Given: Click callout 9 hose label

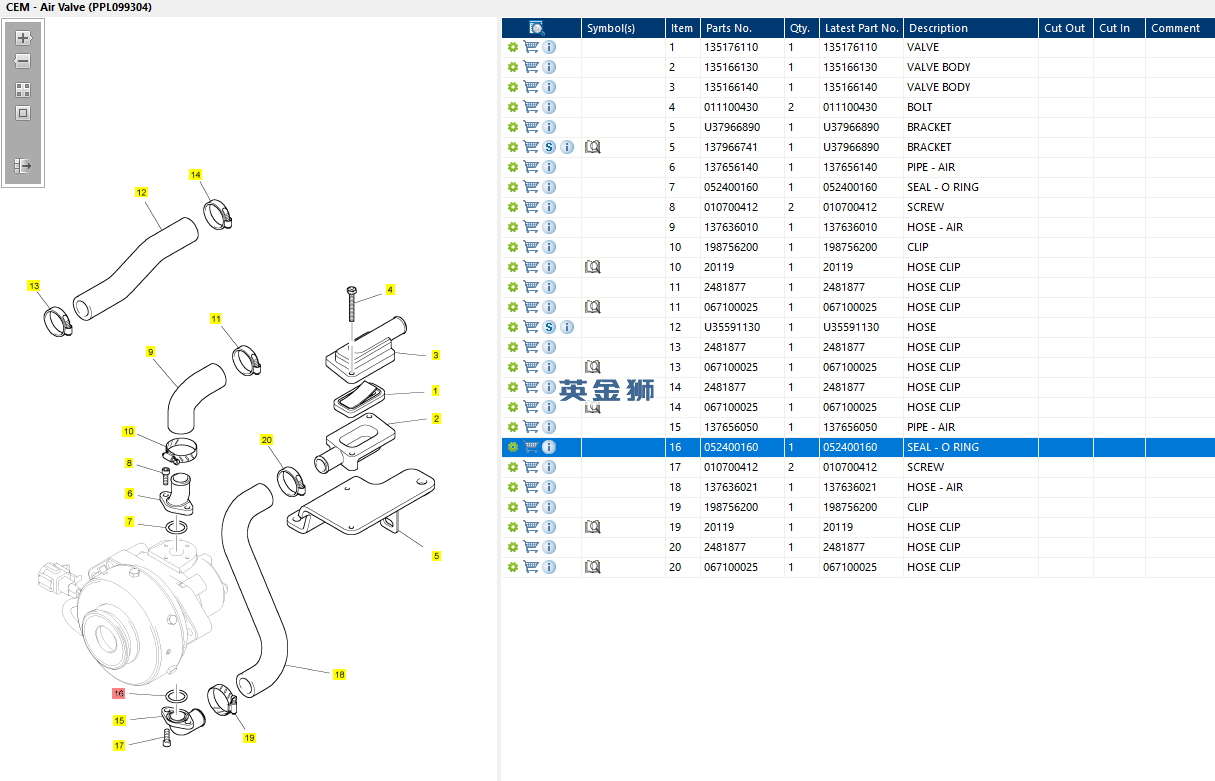Looking at the screenshot, I should pos(151,352).
